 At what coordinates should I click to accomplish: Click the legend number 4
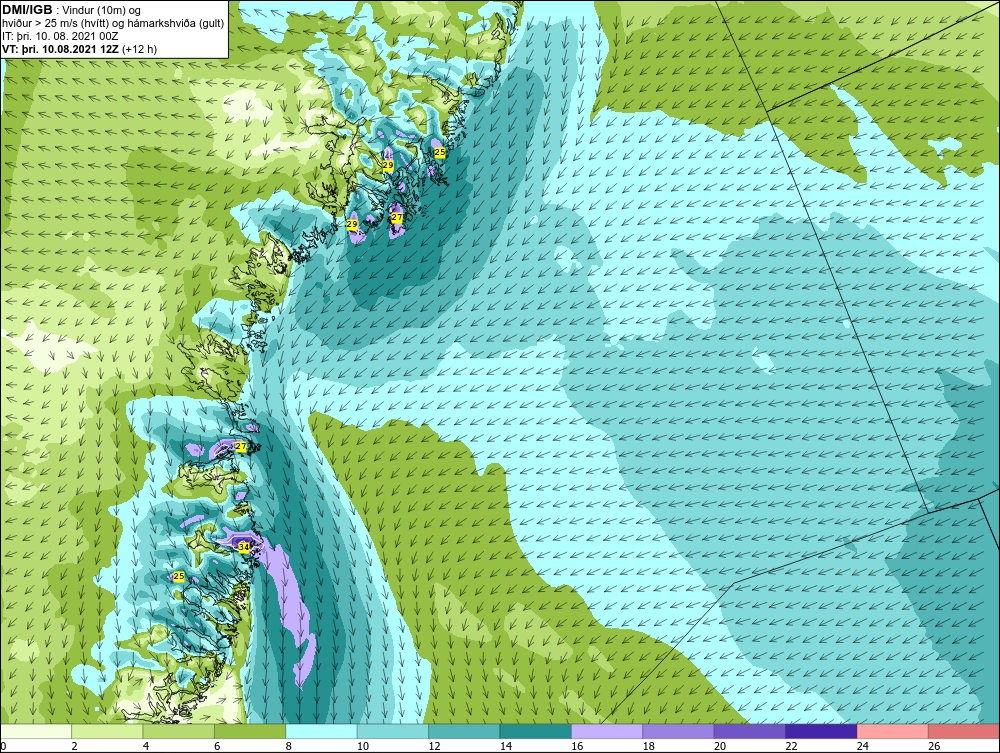[x=146, y=746]
